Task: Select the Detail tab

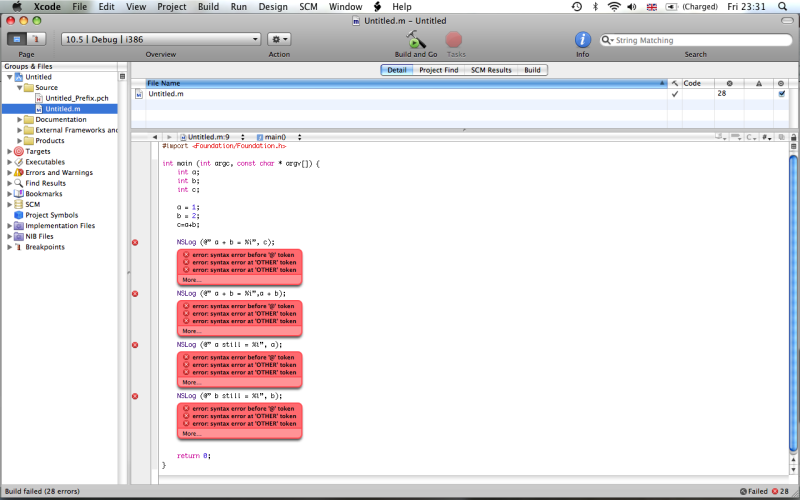Action: pos(396,70)
